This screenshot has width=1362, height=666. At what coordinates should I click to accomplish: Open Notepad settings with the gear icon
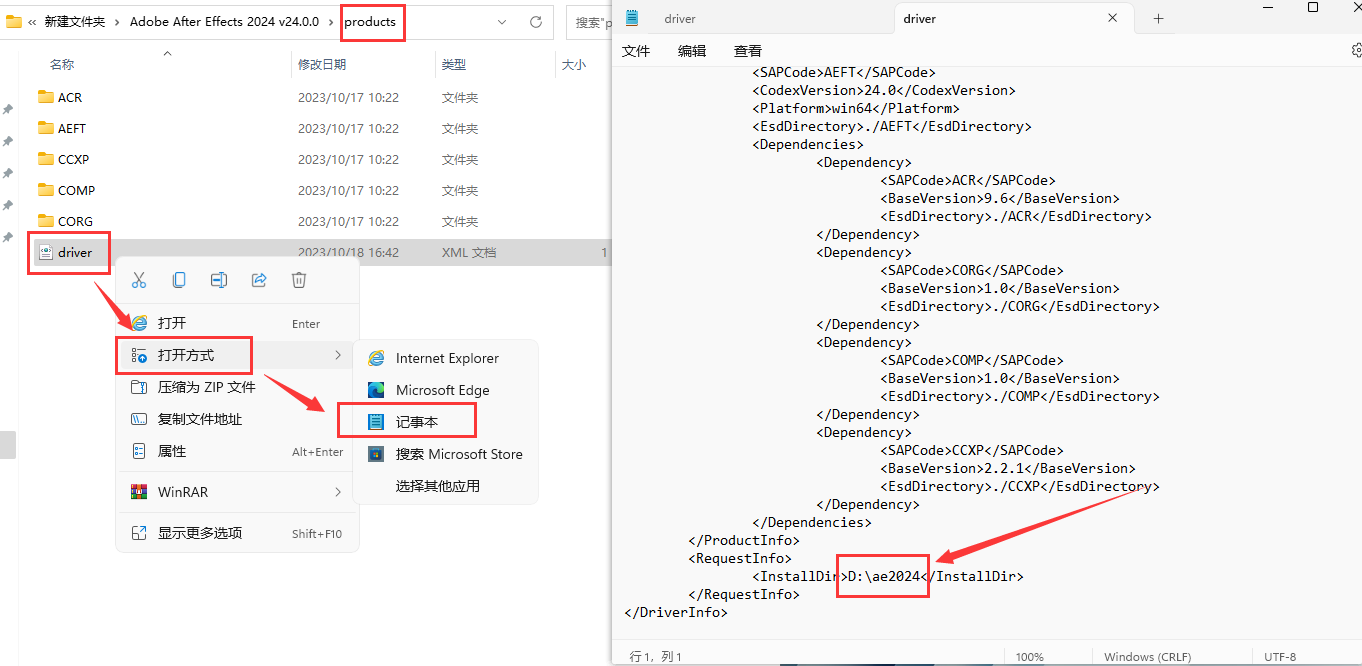point(1356,49)
